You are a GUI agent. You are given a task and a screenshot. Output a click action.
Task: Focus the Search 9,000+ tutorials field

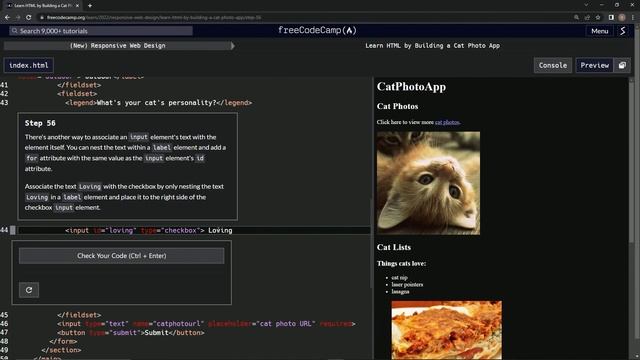click(x=102, y=31)
